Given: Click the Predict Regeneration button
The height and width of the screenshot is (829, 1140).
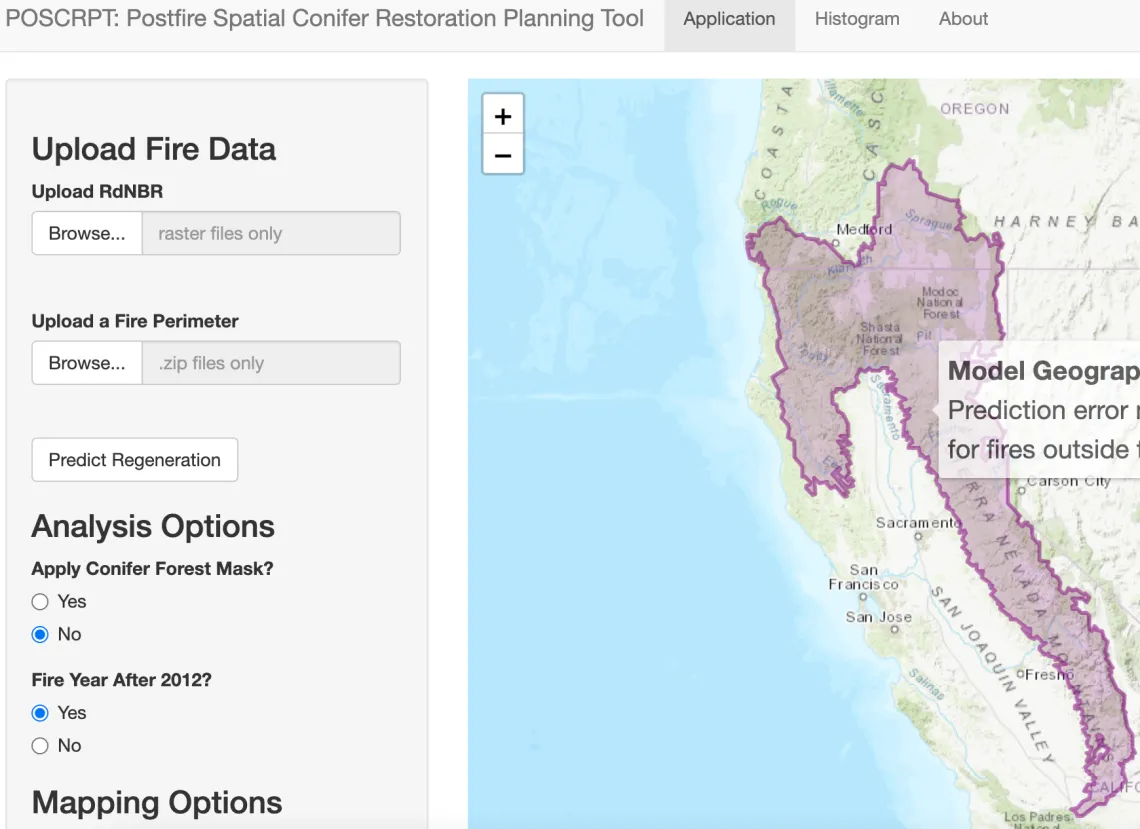Looking at the screenshot, I should [135, 460].
